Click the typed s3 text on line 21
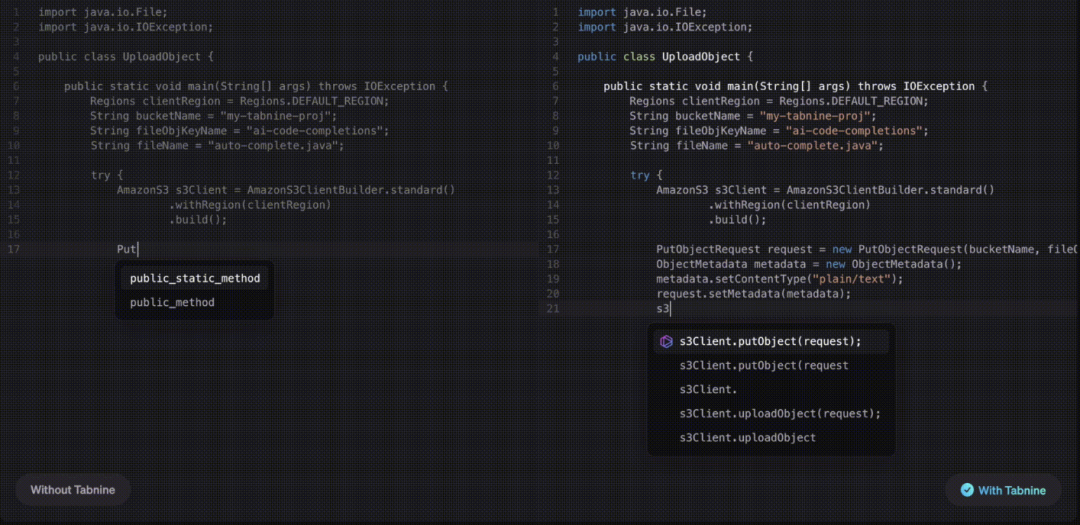1080x525 pixels. (x=663, y=309)
